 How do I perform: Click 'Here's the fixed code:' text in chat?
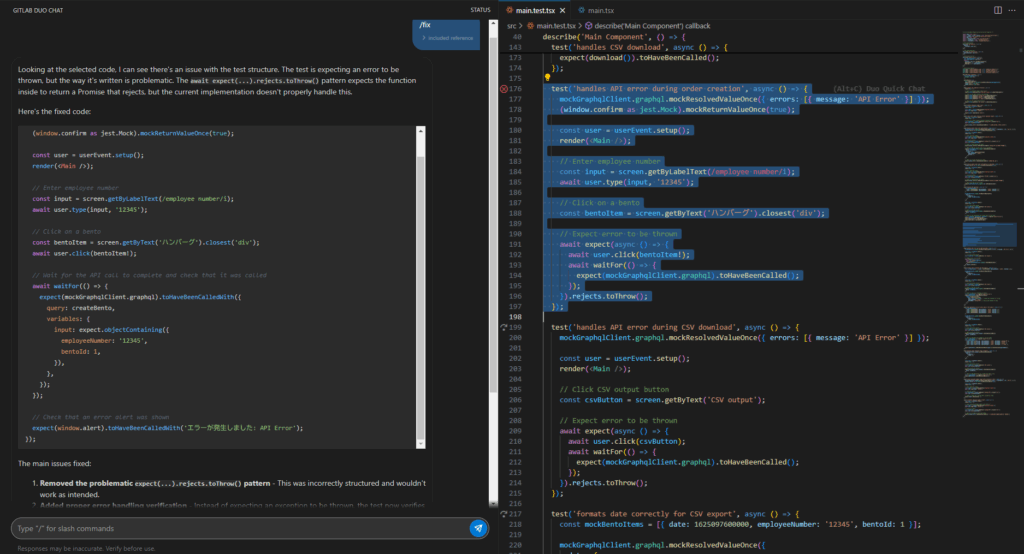pos(54,112)
